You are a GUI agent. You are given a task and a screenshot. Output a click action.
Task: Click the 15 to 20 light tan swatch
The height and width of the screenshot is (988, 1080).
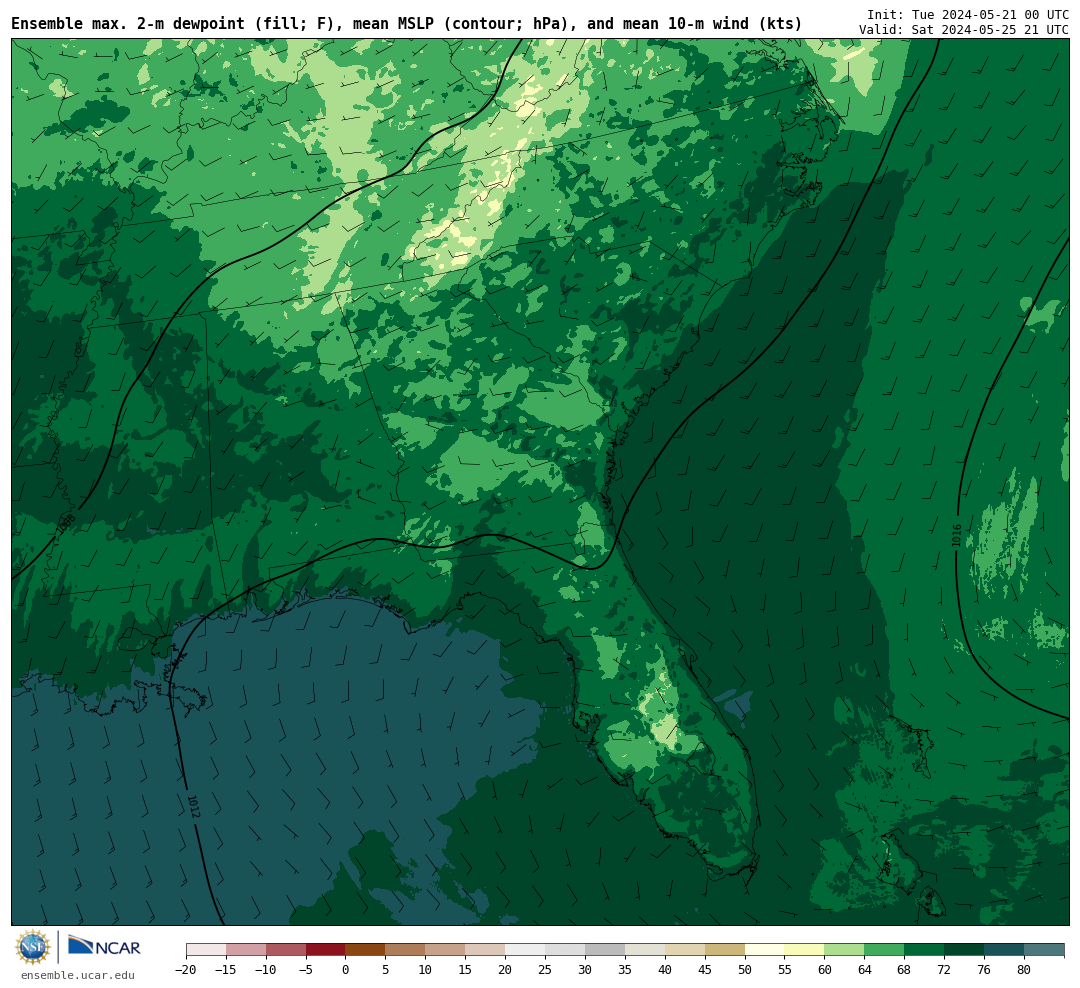tap(486, 950)
